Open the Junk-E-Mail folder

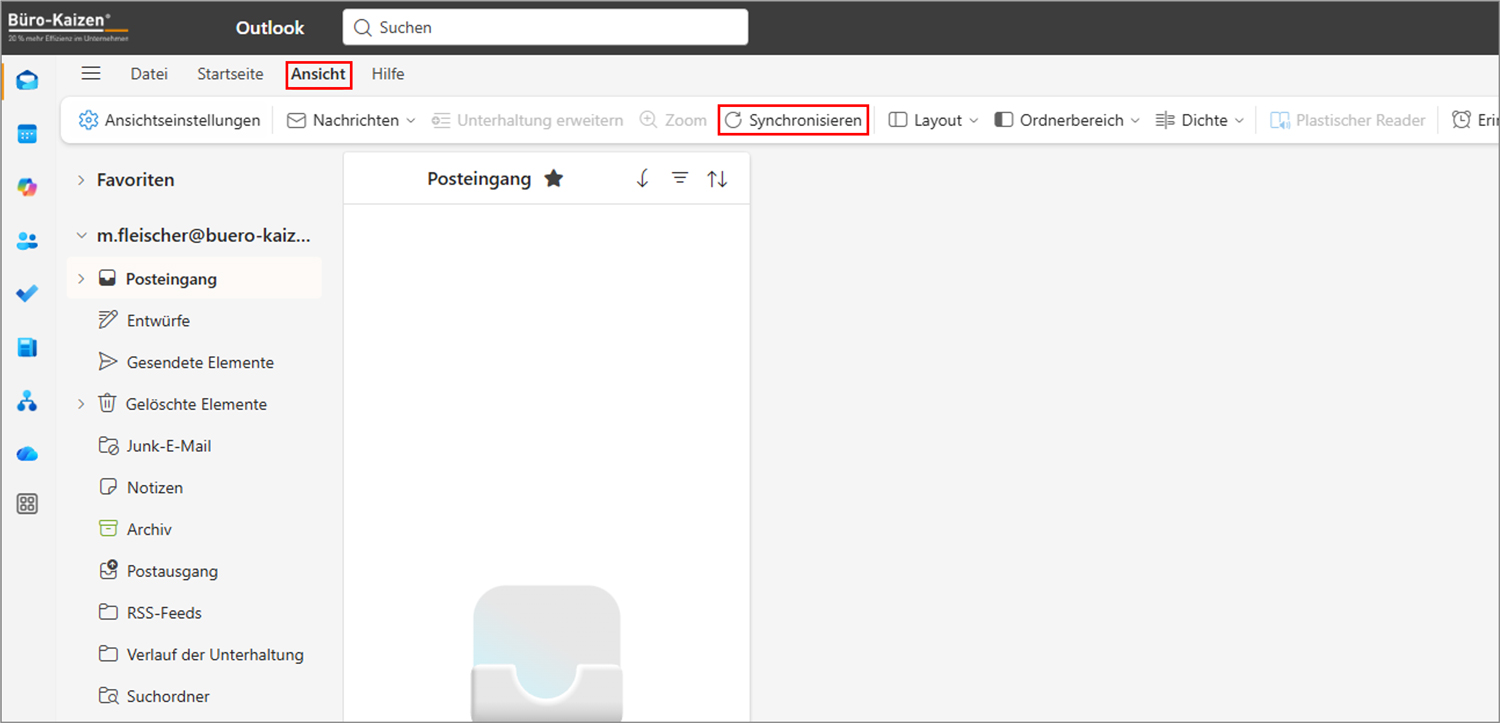(x=165, y=445)
